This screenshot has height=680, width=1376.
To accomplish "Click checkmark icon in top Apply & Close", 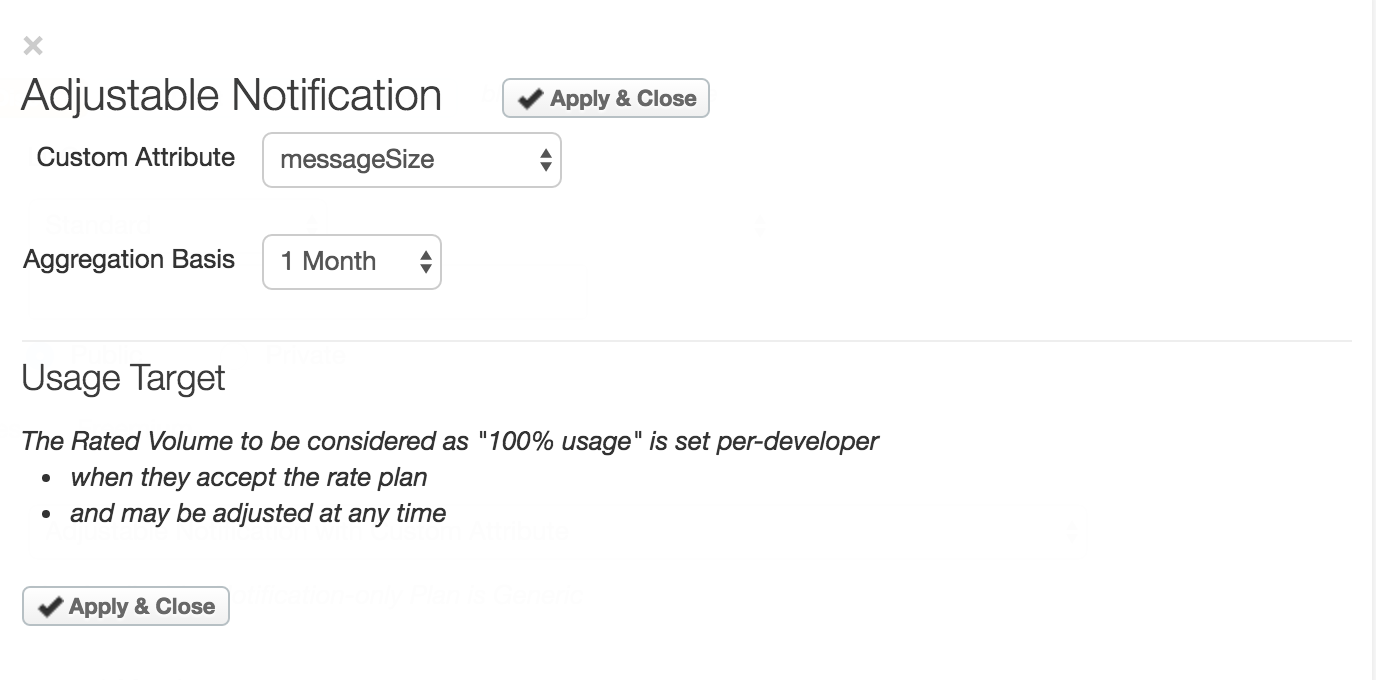I will click(532, 99).
